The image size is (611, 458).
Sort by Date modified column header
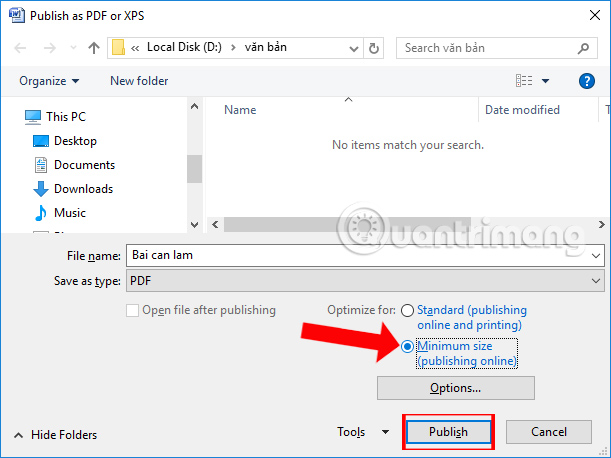tap(522, 110)
